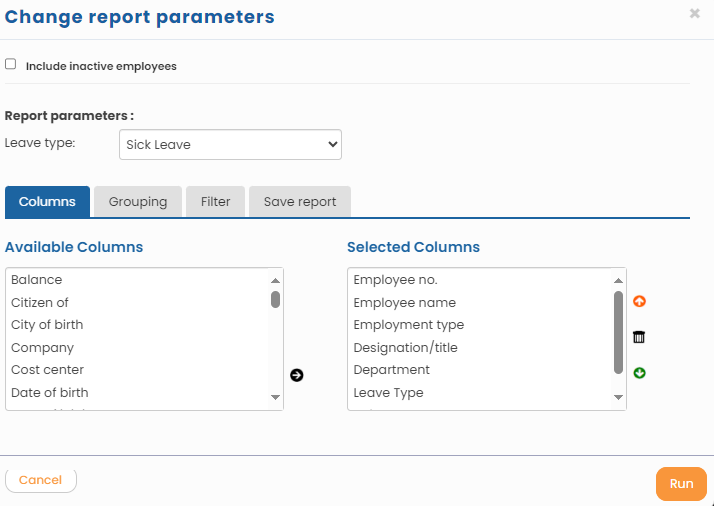
Task: Select Balance in Available Columns
Action: tap(37, 280)
